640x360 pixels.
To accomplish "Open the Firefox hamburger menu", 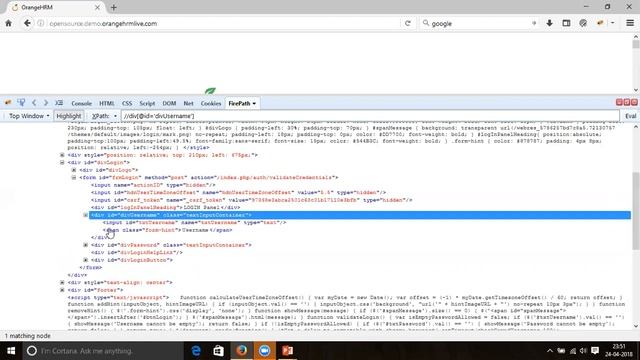I will [630, 23].
